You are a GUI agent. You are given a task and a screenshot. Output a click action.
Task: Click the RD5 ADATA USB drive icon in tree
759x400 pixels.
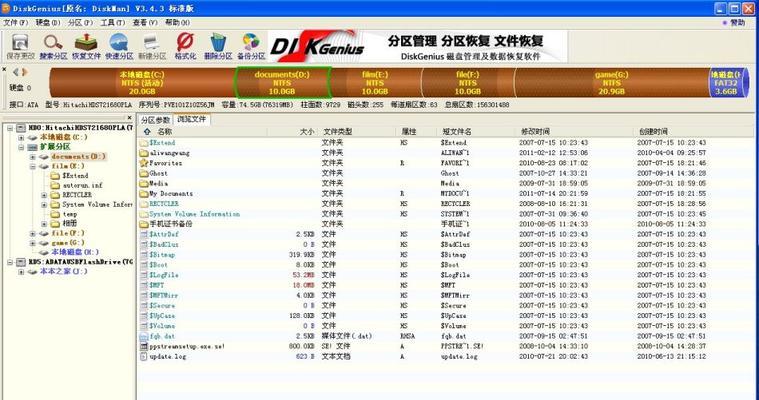tap(21, 262)
